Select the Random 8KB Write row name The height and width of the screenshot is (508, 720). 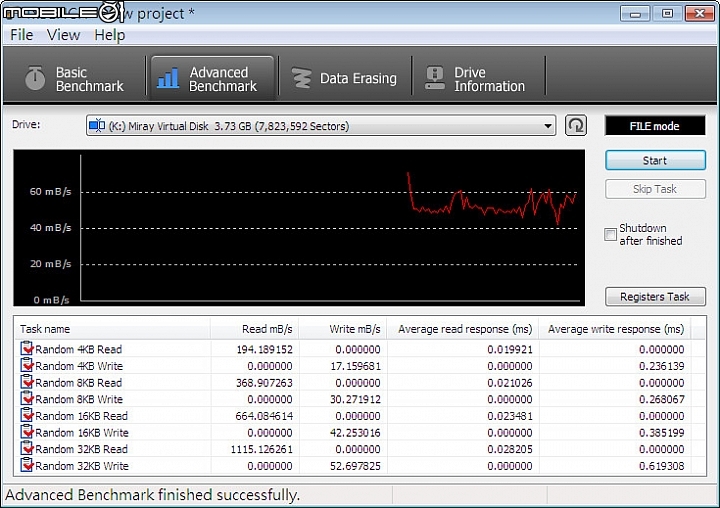click(x=79, y=399)
